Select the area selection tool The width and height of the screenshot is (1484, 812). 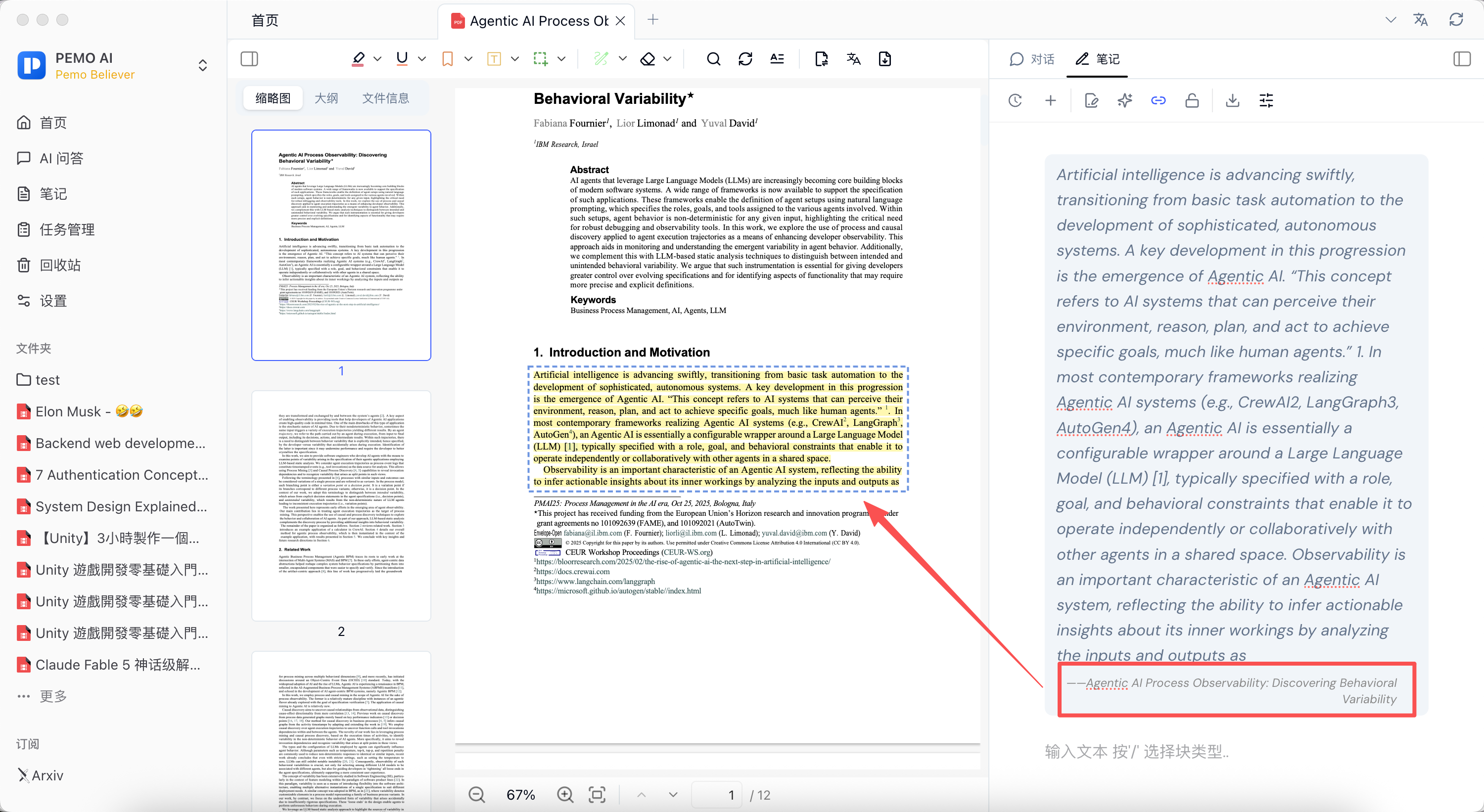[540, 59]
